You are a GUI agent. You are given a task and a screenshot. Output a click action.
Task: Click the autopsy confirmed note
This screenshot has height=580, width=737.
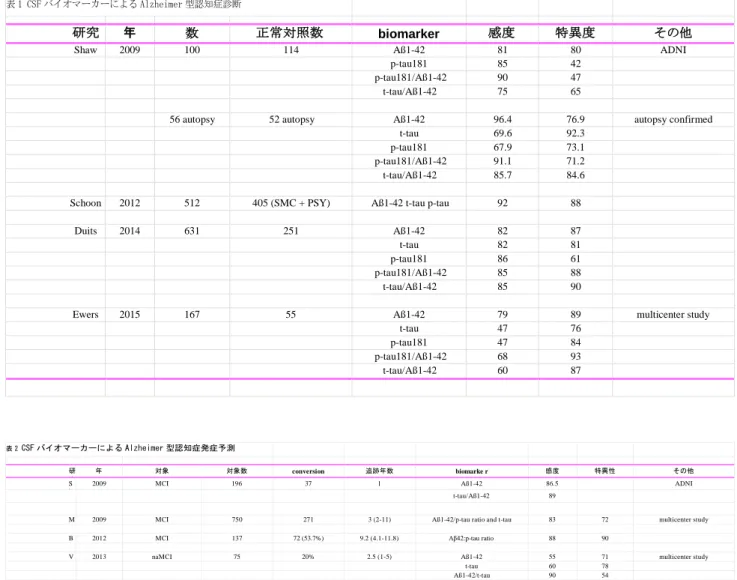[x=673, y=119]
